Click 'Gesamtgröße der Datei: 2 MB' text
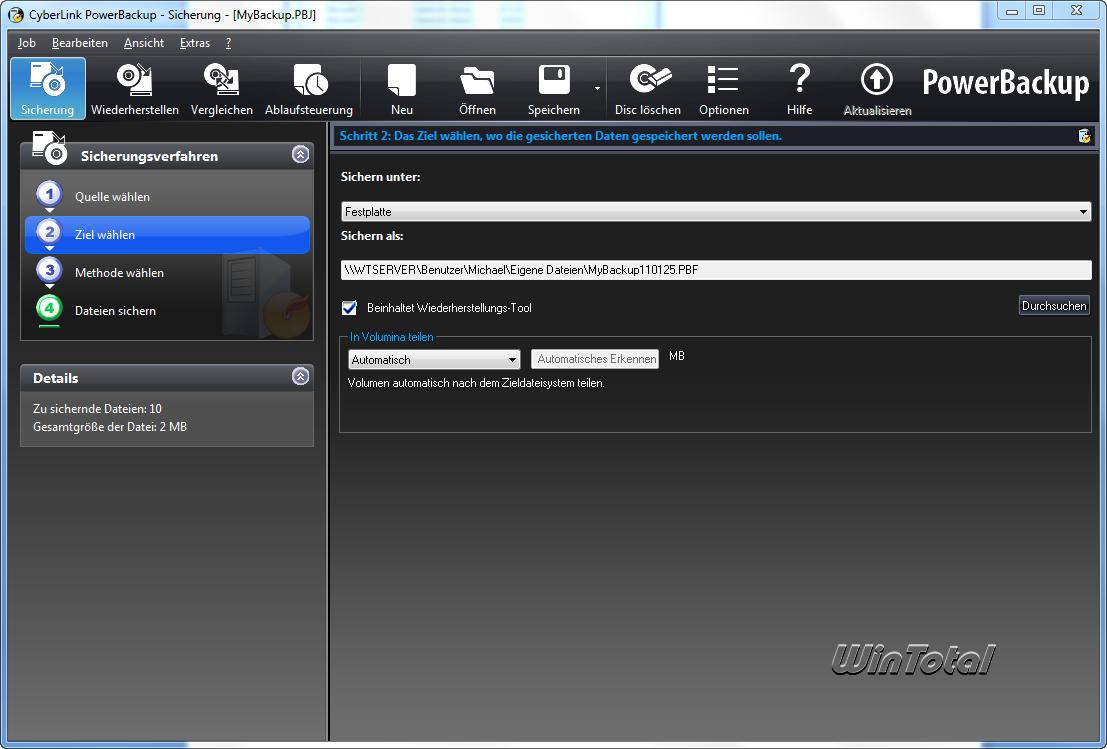 (x=110, y=427)
